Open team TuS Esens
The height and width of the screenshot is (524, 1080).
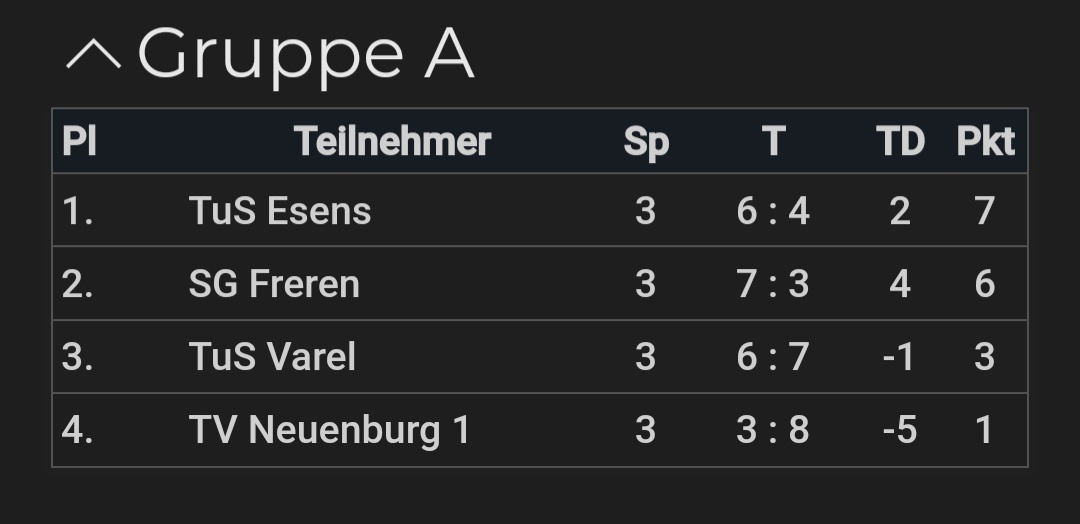(280, 210)
